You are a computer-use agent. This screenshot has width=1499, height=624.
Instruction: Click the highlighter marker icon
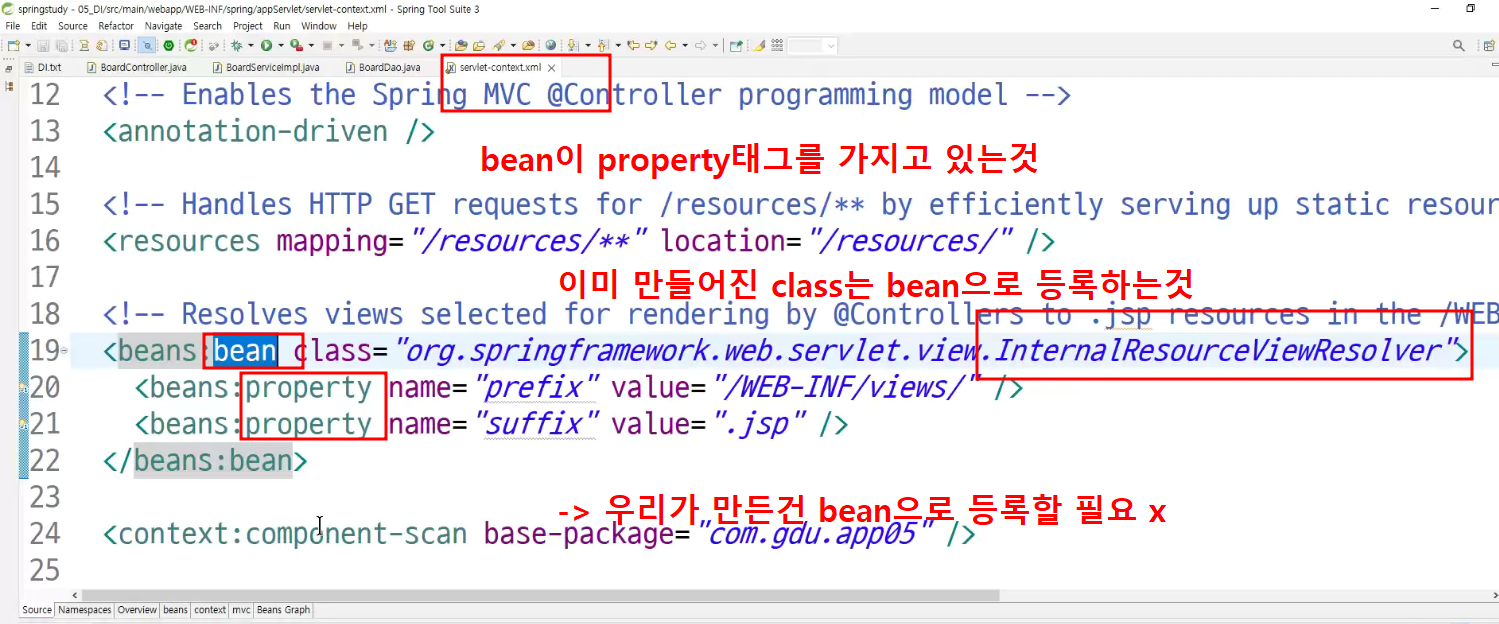[x=758, y=45]
